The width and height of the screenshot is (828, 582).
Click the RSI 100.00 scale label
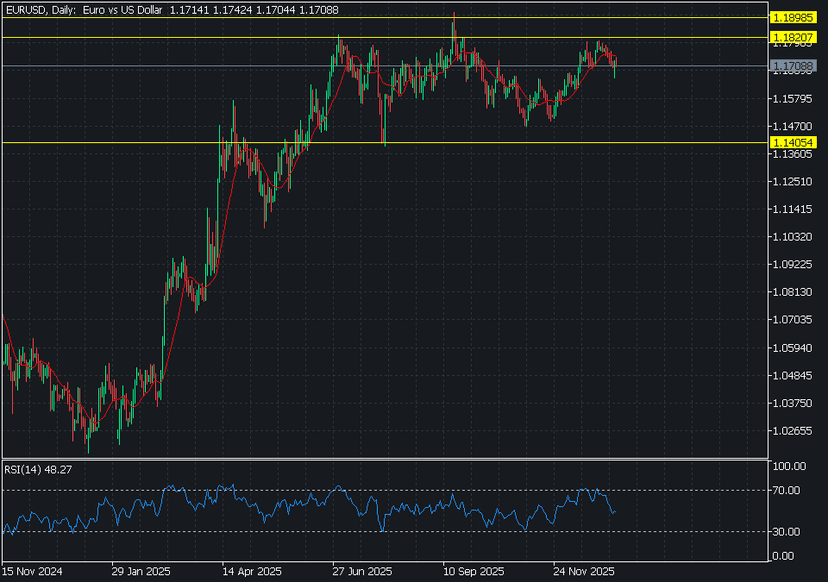point(789,466)
